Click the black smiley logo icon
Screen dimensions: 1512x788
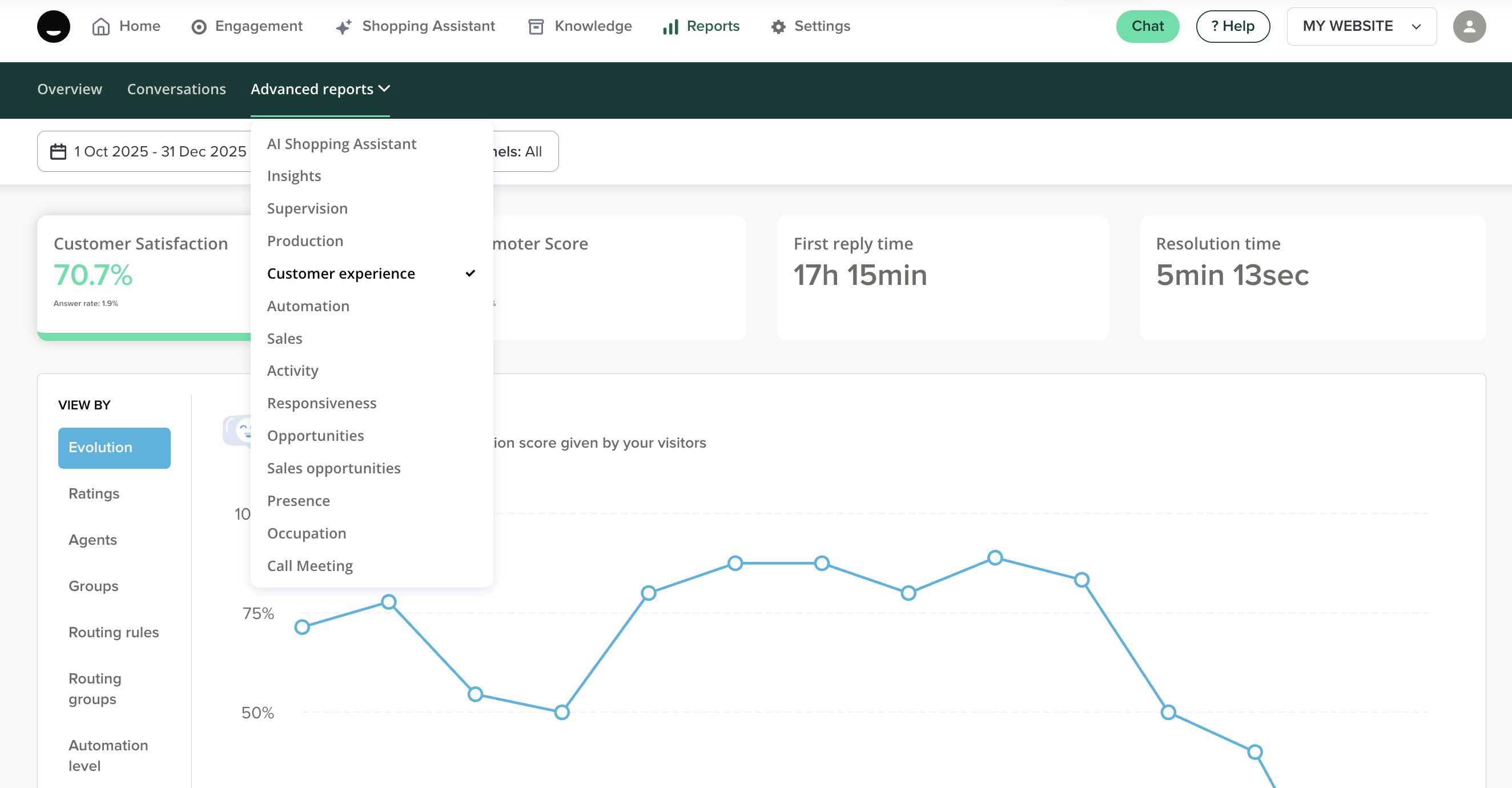click(54, 26)
